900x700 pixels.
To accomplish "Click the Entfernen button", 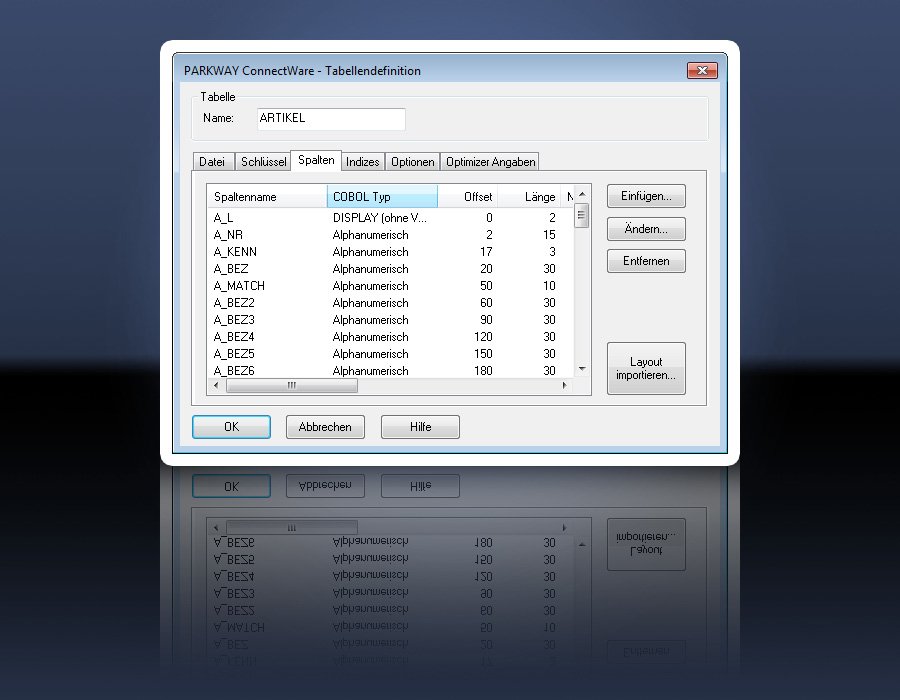I will point(646,261).
